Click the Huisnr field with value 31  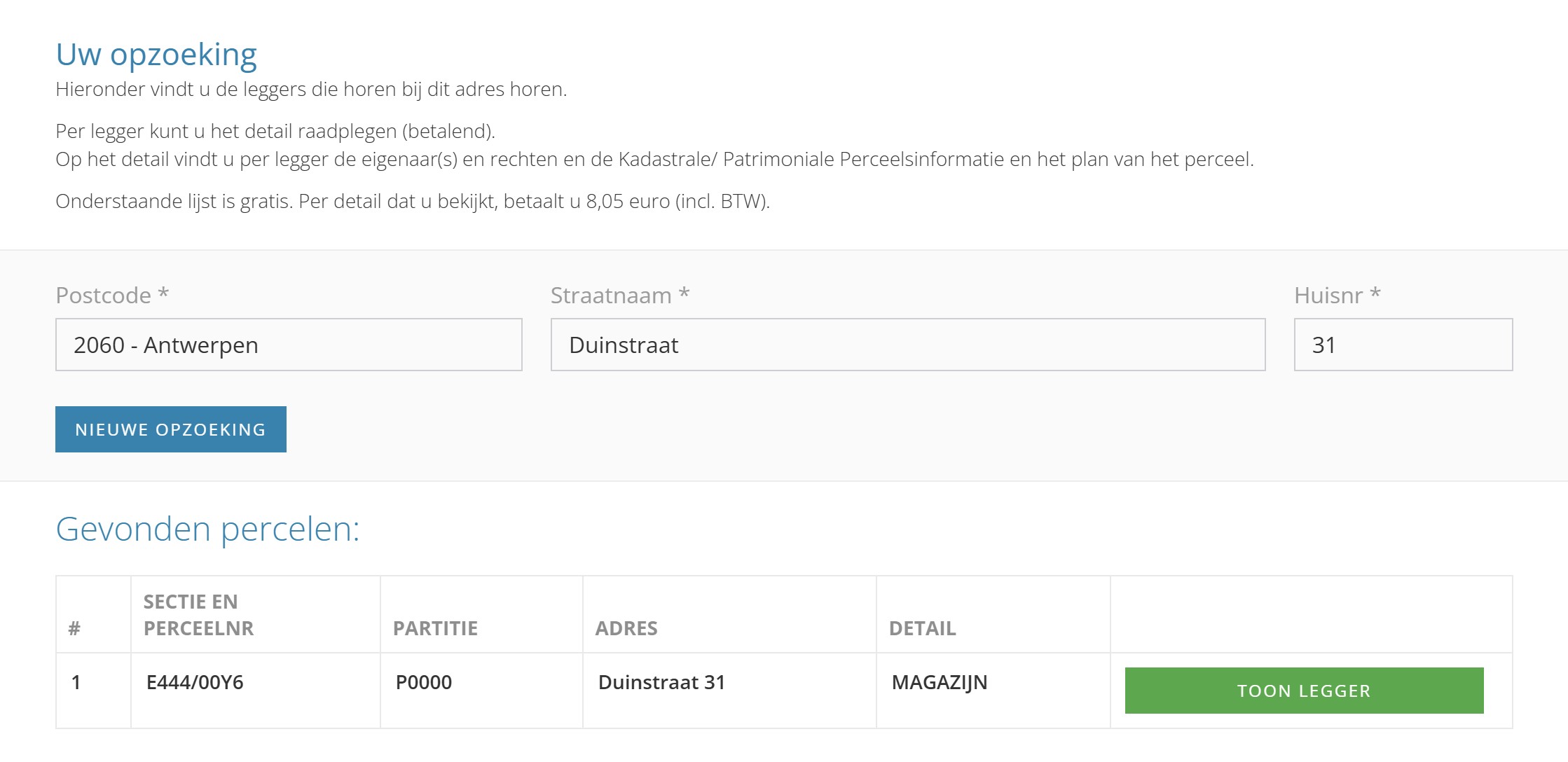pyautogui.click(x=1403, y=345)
